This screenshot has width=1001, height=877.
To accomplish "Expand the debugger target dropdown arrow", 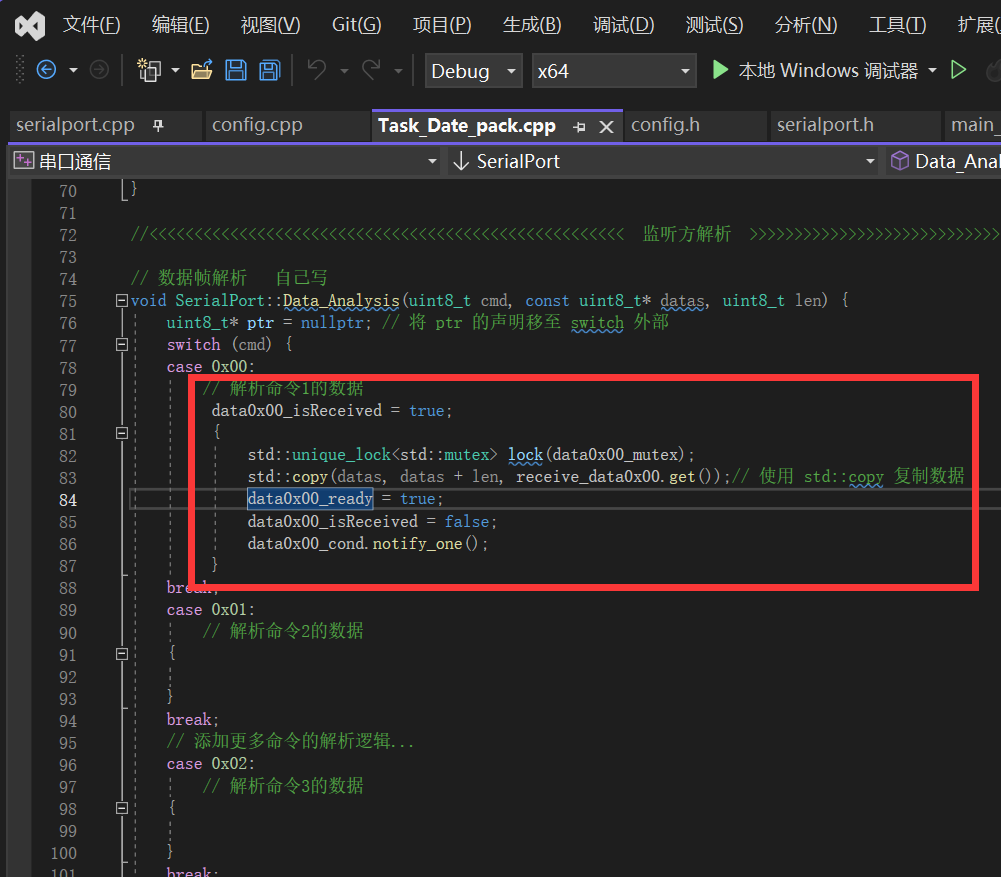I will click(933, 70).
